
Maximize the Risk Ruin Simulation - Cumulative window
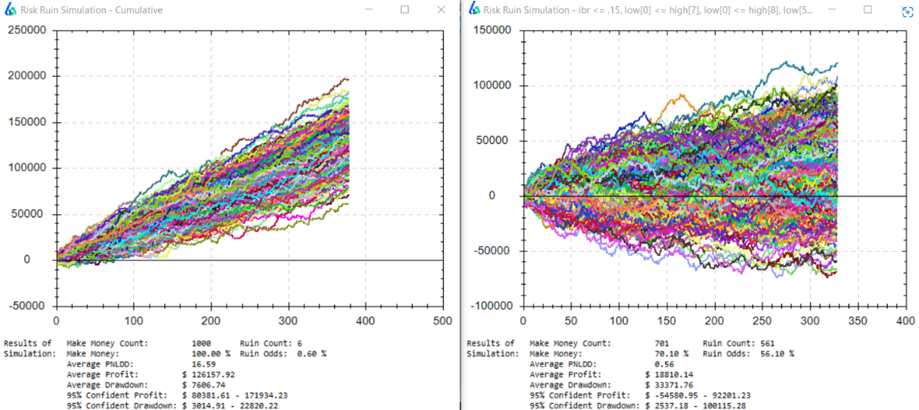click(404, 9)
